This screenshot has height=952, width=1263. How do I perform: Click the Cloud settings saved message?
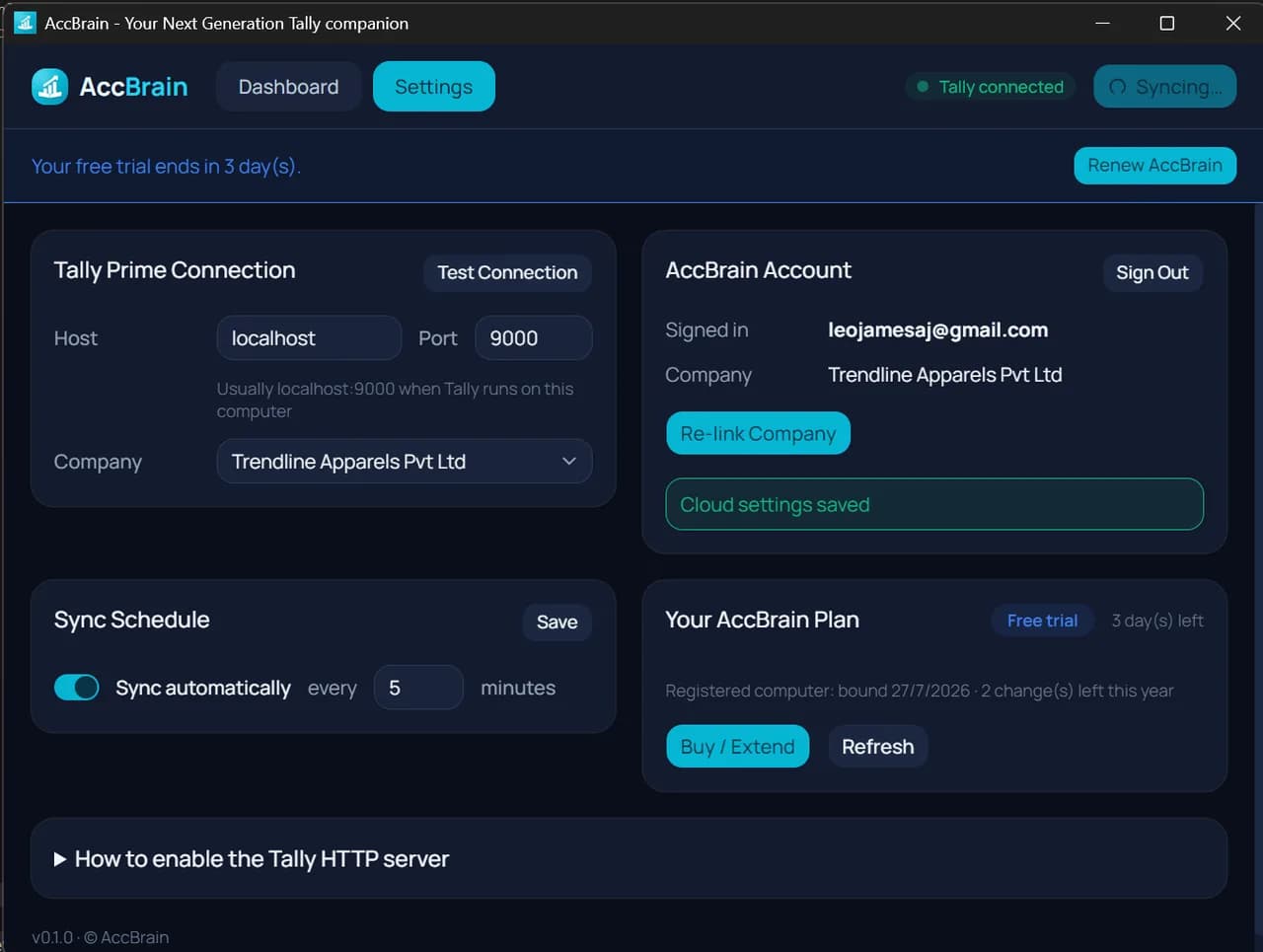(x=934, y=504)
